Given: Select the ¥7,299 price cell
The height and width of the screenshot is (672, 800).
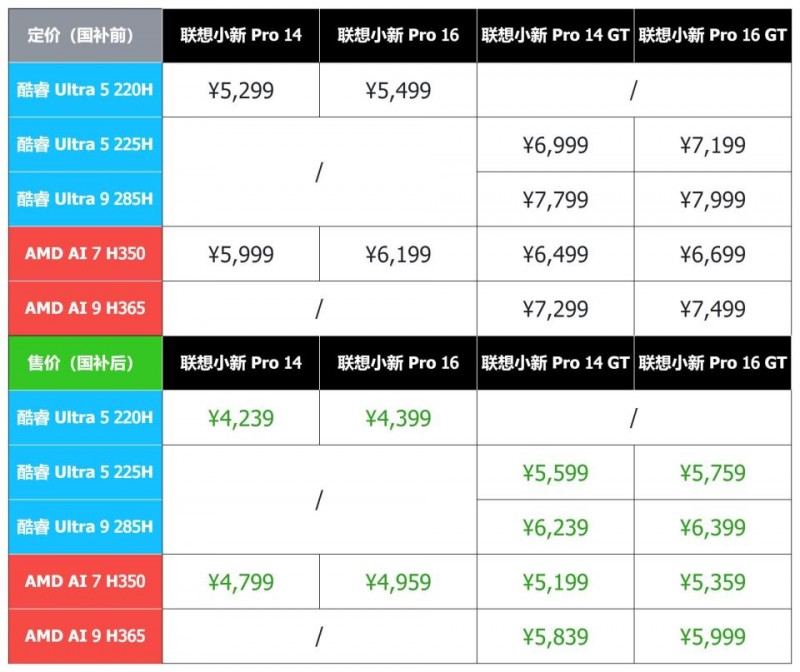Looking at the screenshot, I should pos(555,309).
